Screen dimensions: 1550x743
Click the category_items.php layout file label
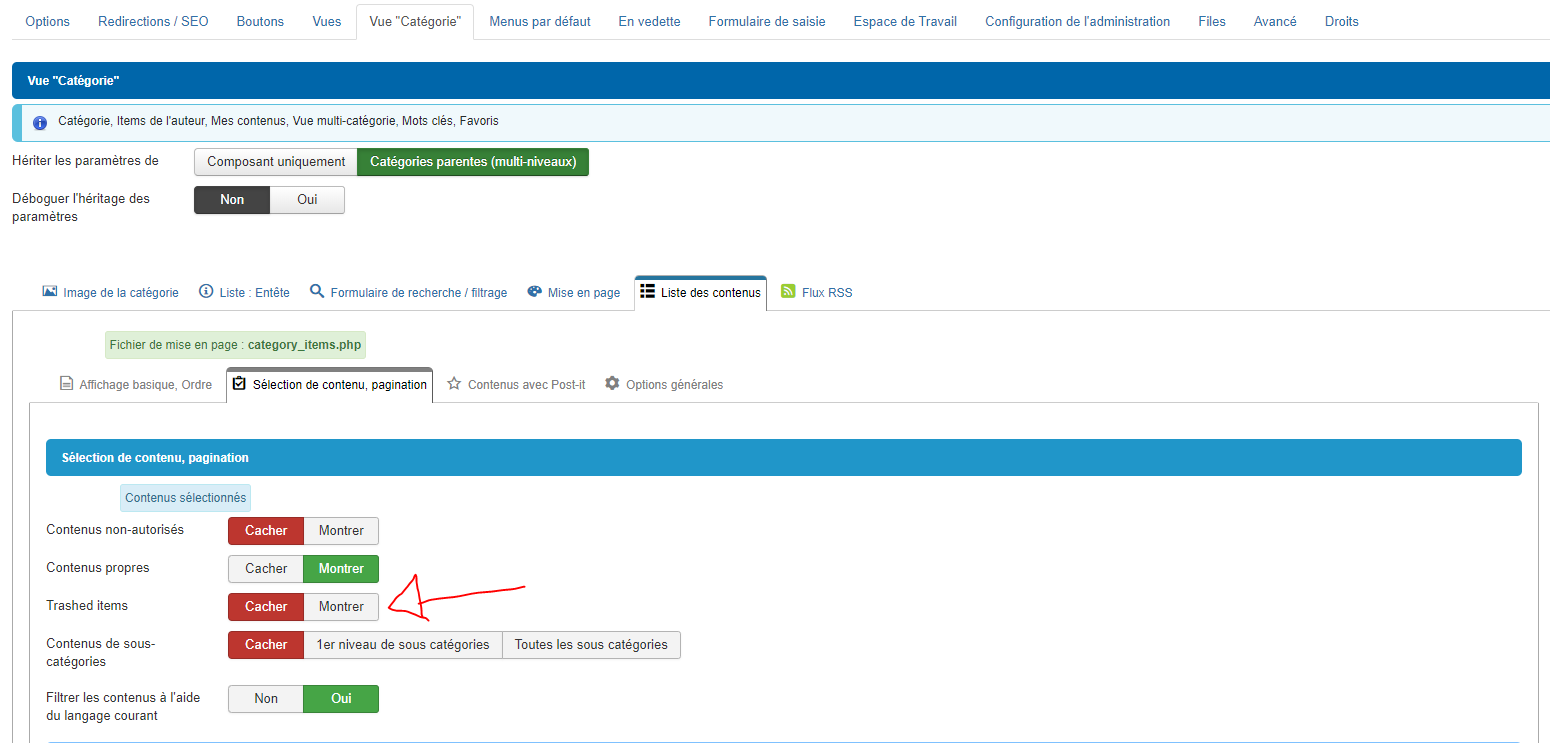click(236, 345)
